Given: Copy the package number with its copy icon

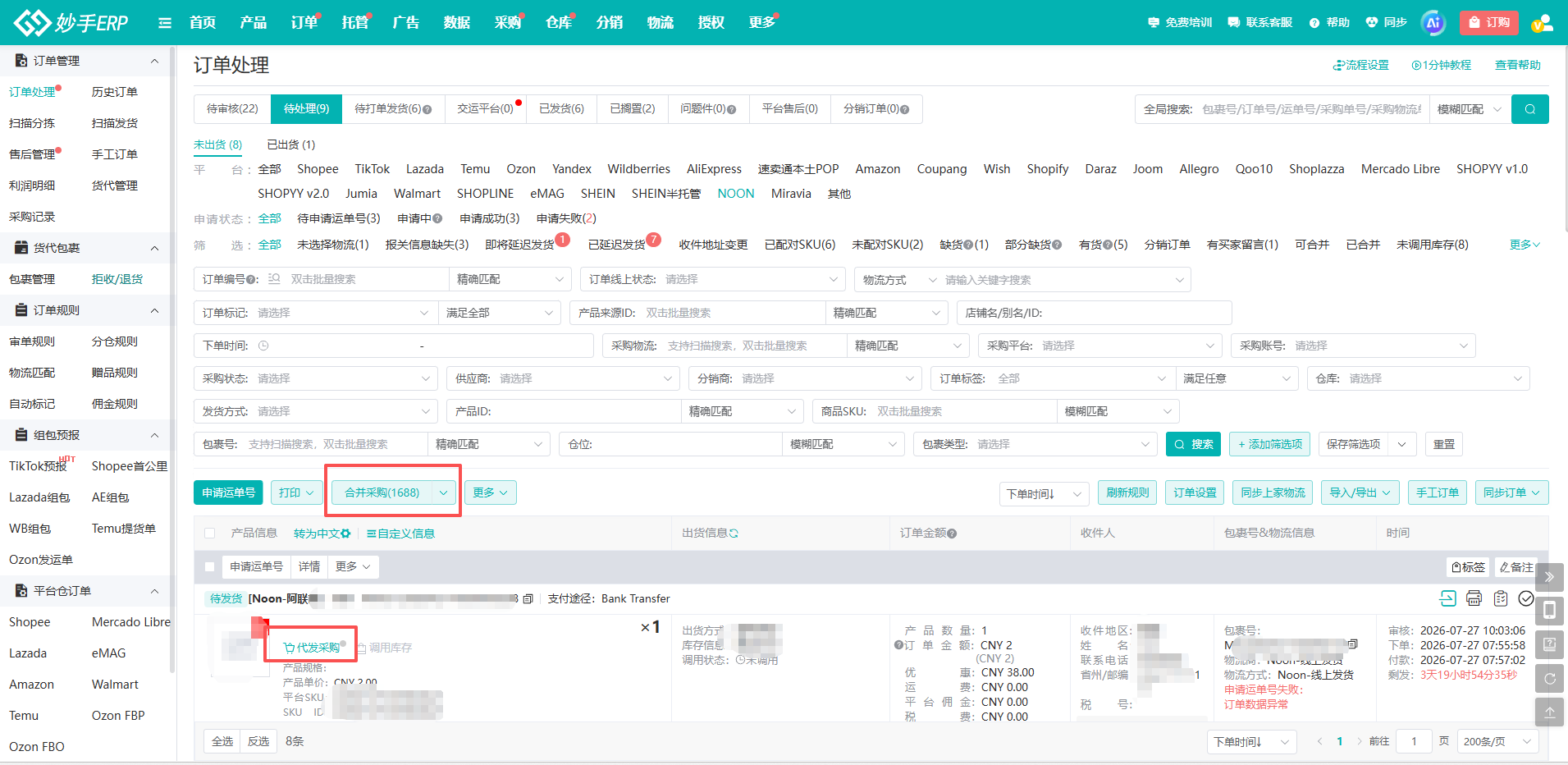Looking at the screenshot, I should [x=1352, y=644].
